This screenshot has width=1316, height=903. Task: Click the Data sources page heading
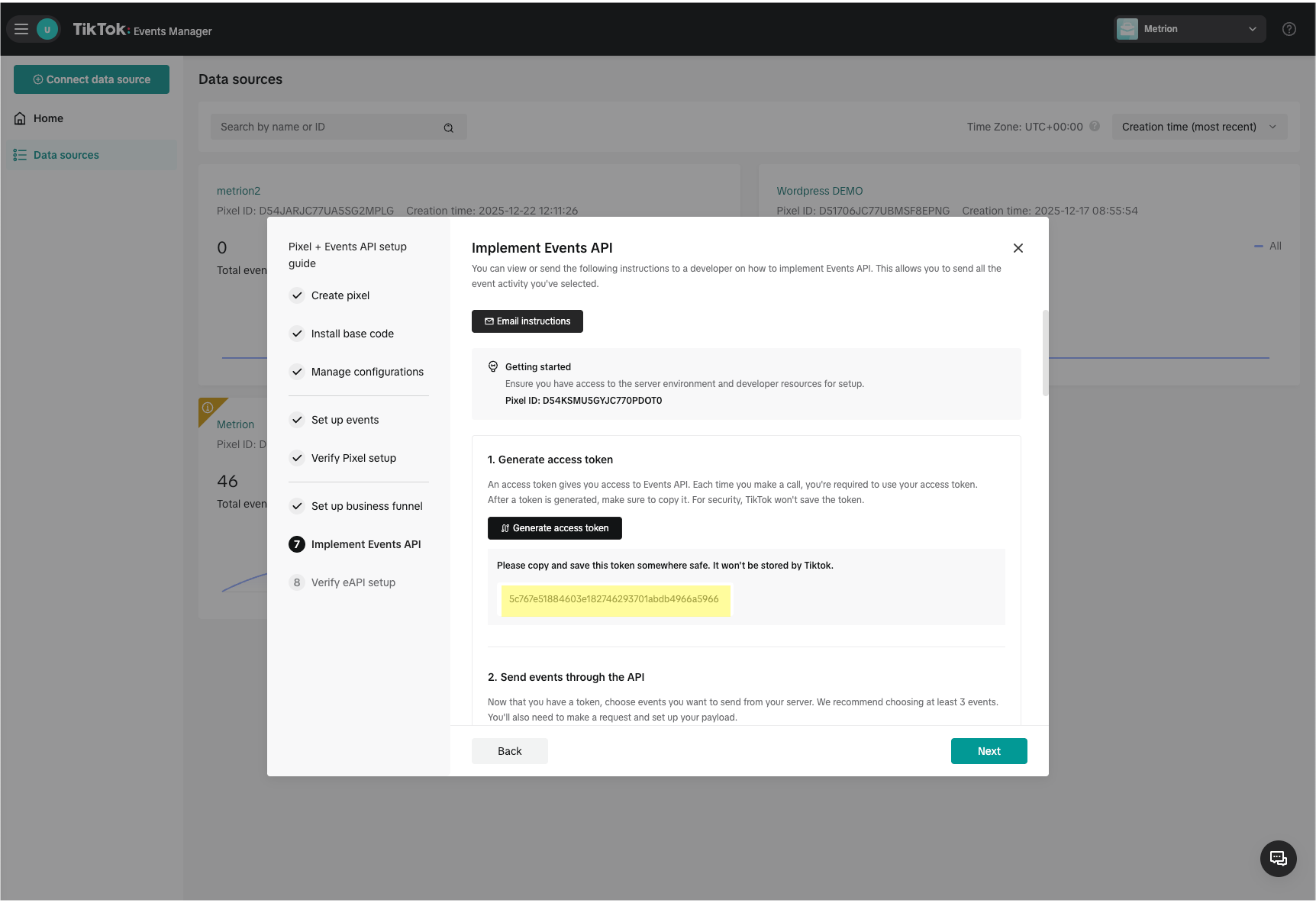240,79
